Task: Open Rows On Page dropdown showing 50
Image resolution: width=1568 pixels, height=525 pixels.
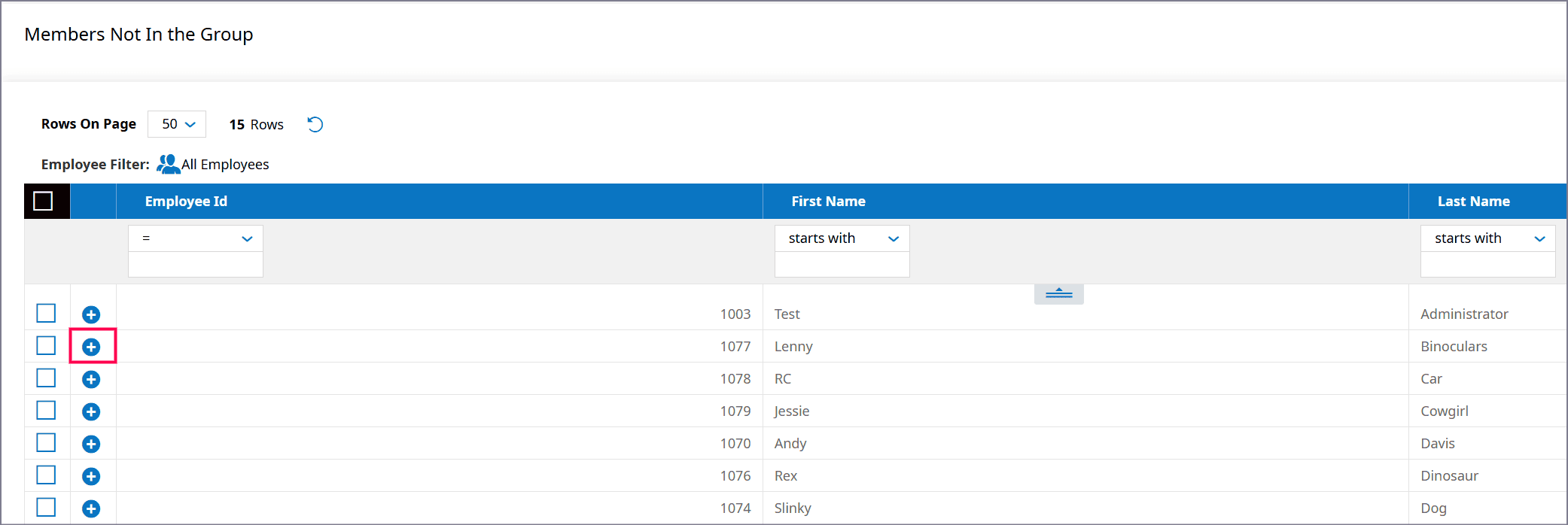Action: (x=177, y=124)
